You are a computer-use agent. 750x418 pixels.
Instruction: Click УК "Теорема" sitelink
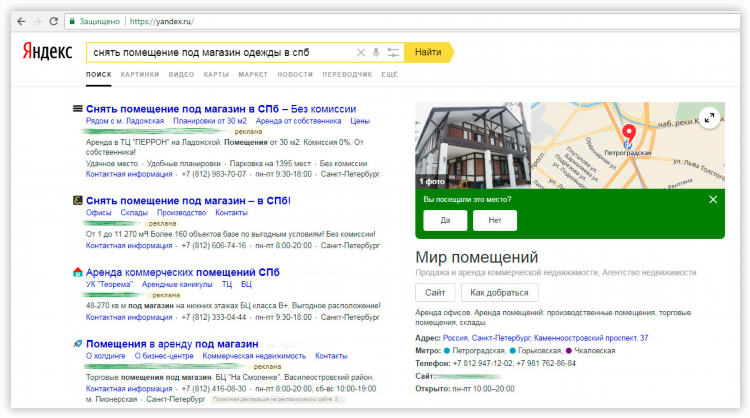[109, 284]
